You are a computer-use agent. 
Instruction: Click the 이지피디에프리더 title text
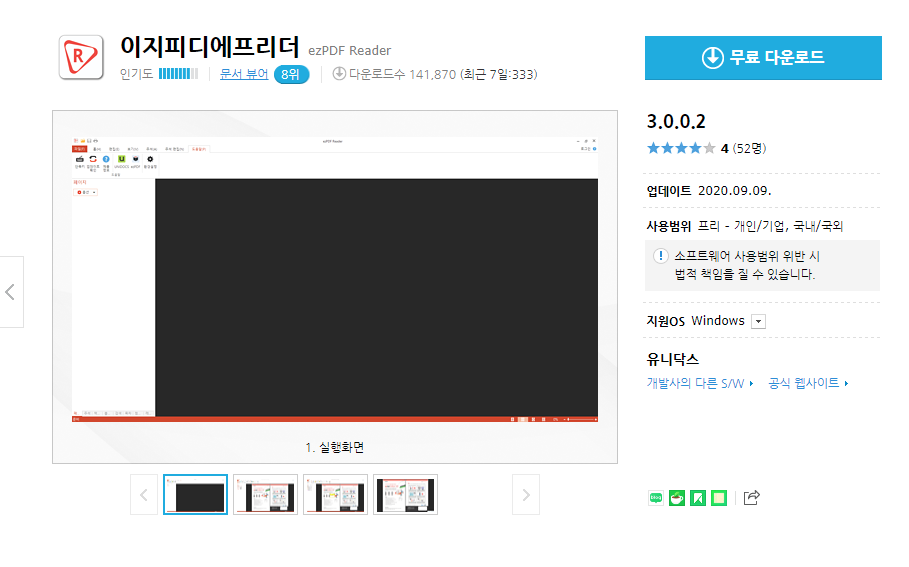click(x=209, y=47)
